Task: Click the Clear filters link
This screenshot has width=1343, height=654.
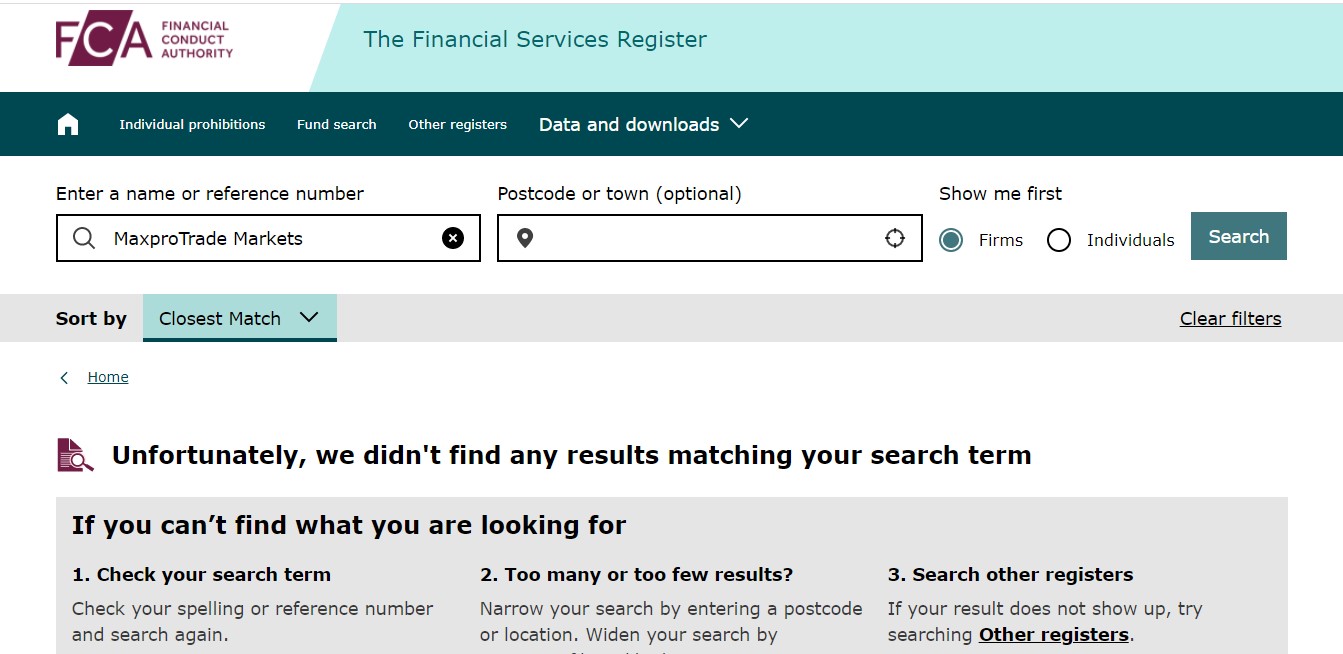Action: click(1230, 319)
